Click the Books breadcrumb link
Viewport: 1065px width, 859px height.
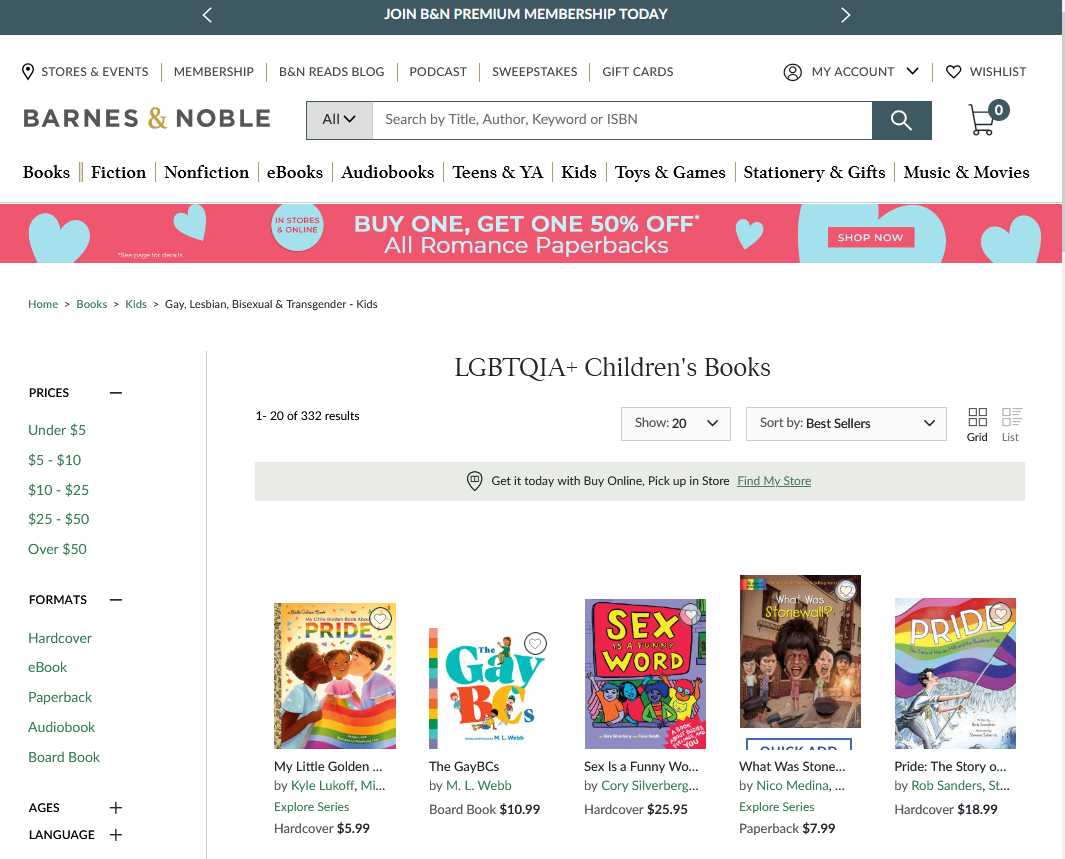click(x=92, y=304)
